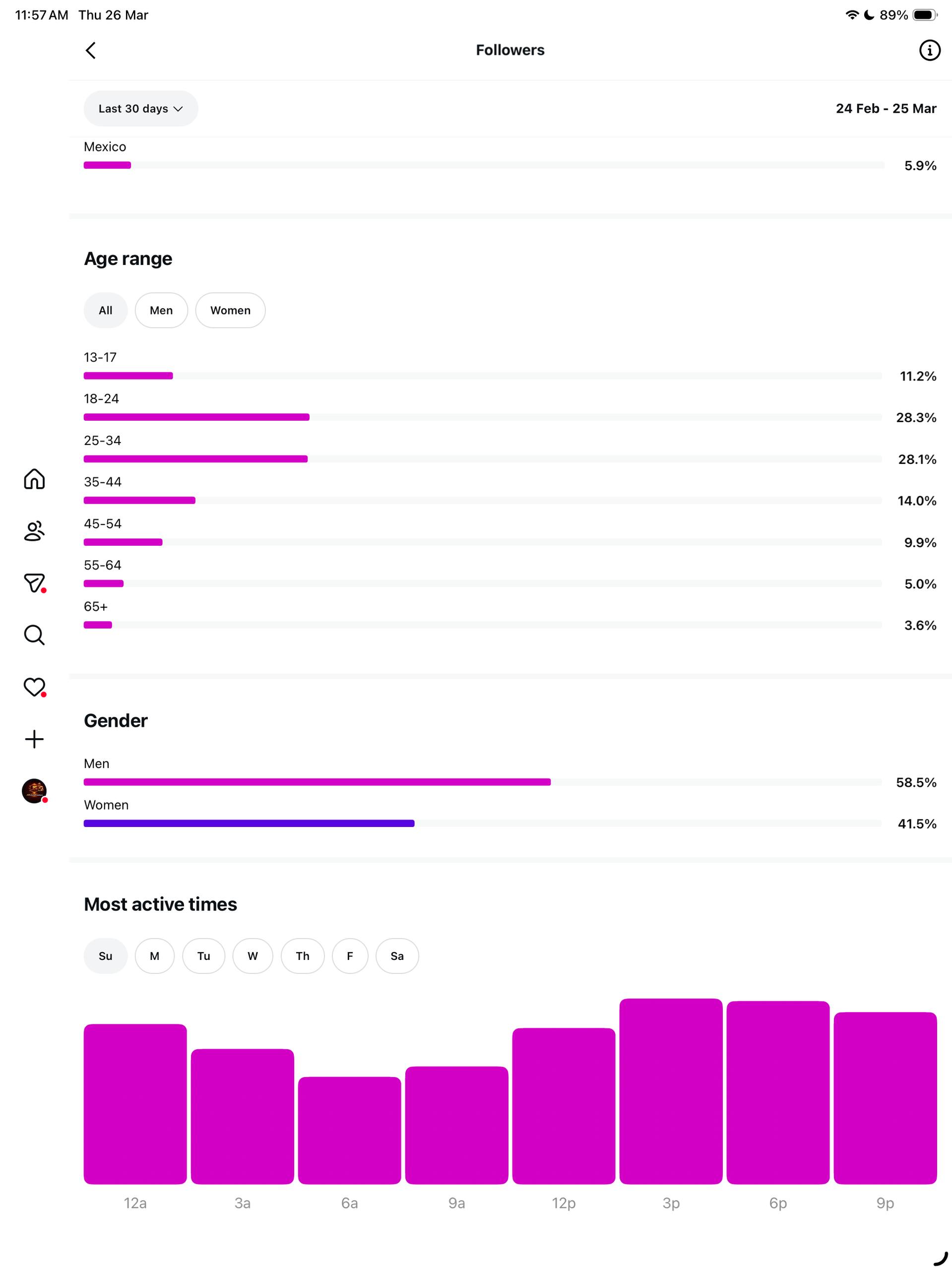Open Direct messages paper plane icon

click(34, 583)
